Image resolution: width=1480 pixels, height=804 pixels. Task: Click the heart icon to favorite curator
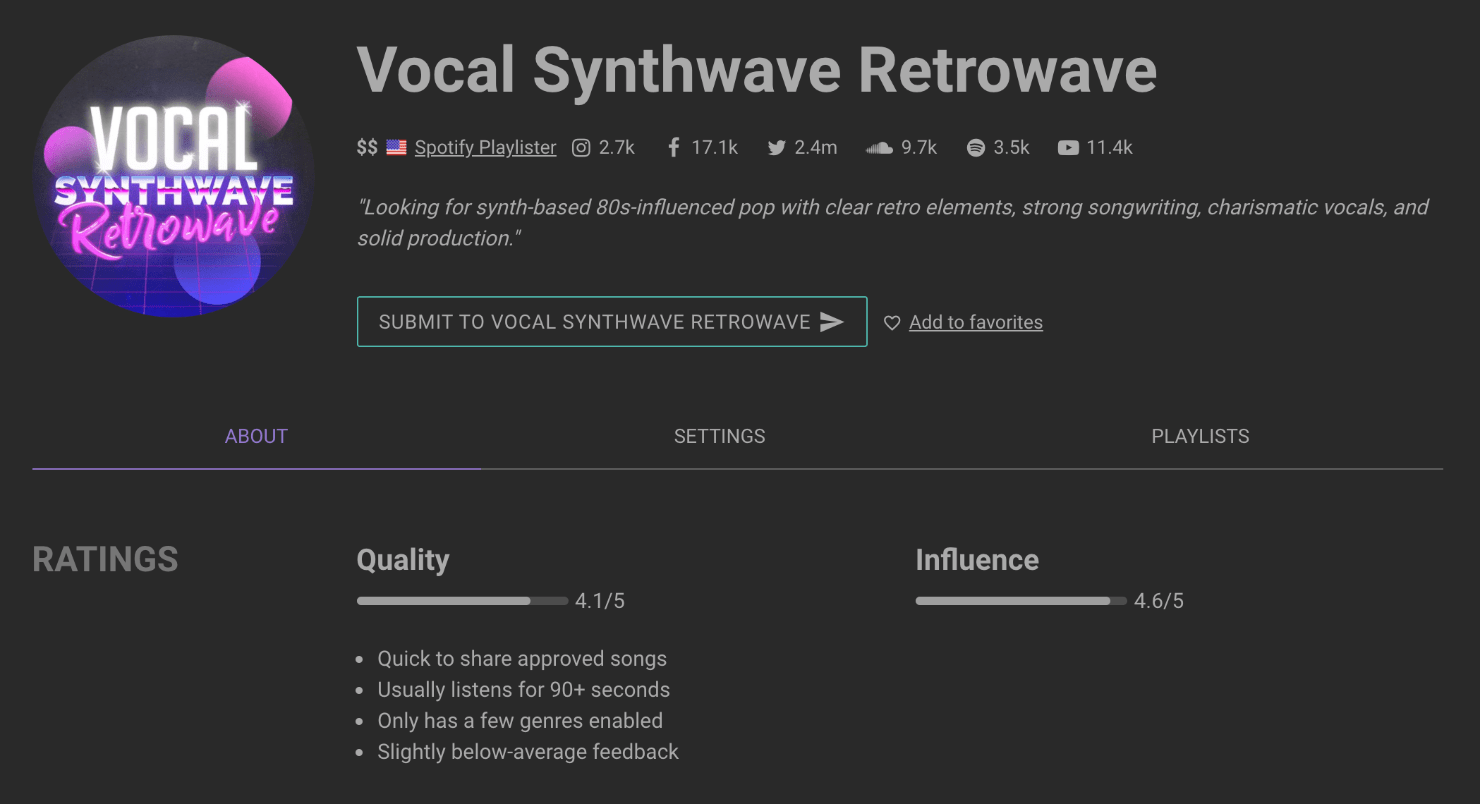[891, 322]
